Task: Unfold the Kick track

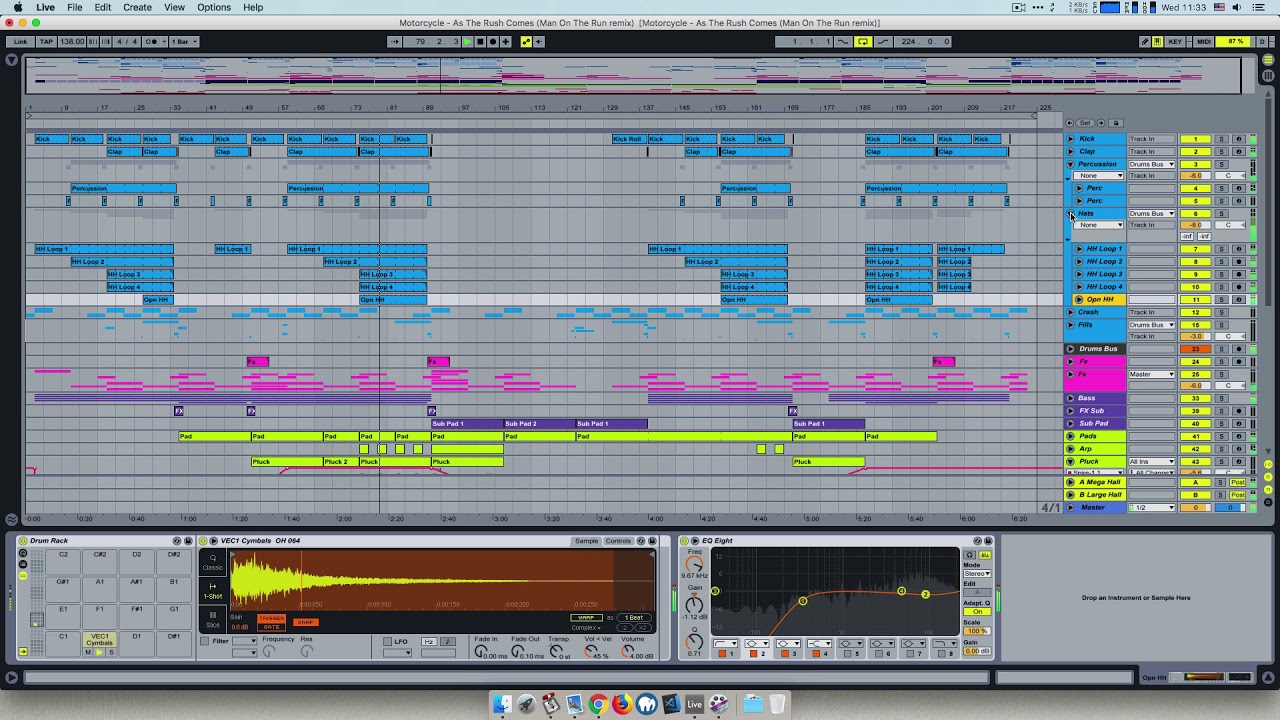Action: point(1071,139)
